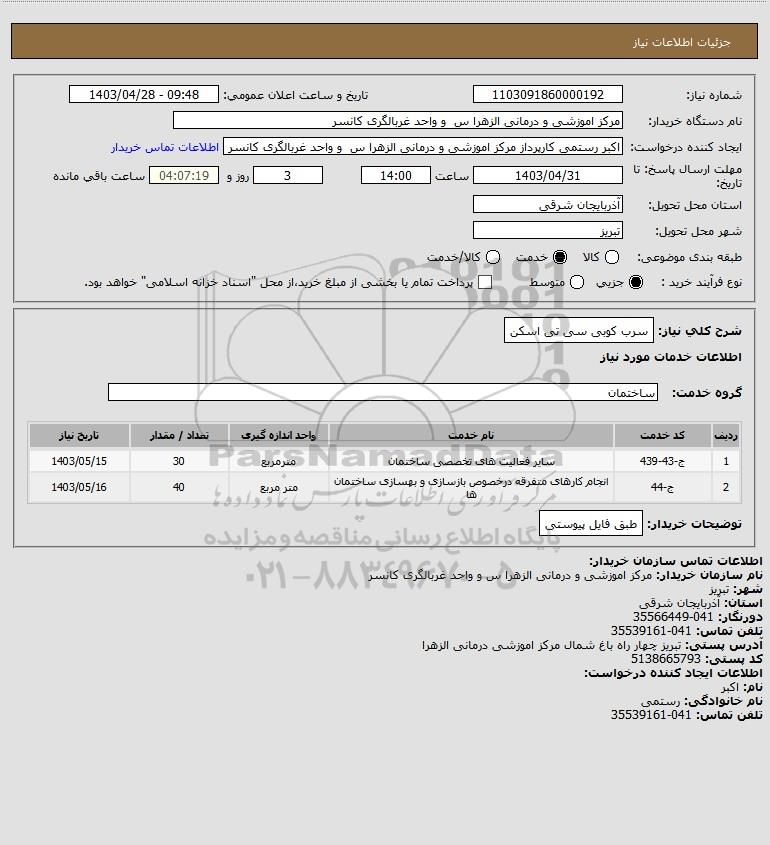Click the quantity cell showing 30
The width and height of the screenshot is (770, 845).
pyautogui.click(x=179, y=461)
